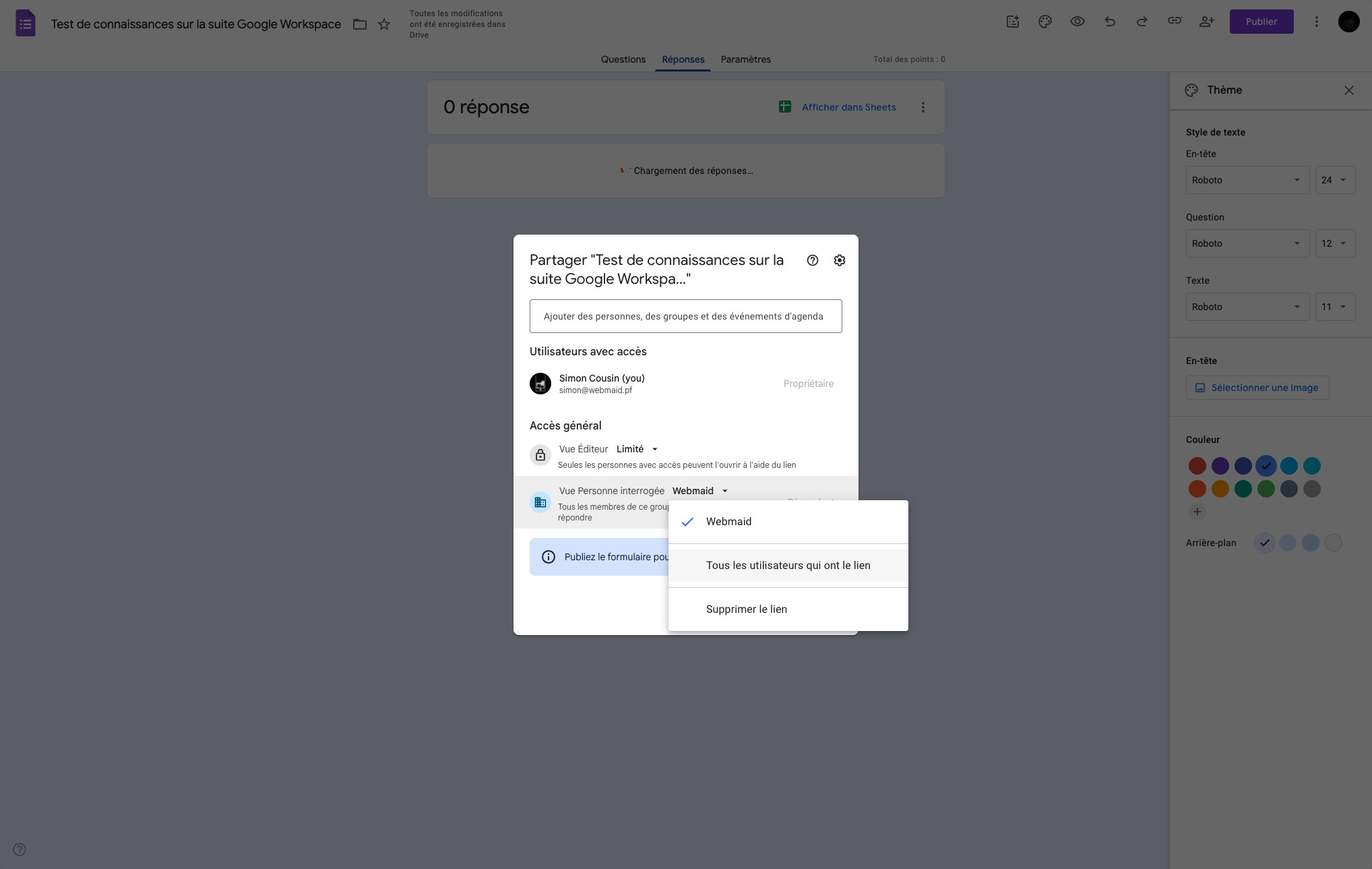The image size is (1372, 869).
Task: Open share dialog settings gear
Action: pyautogui.click(x=840, y=260)
